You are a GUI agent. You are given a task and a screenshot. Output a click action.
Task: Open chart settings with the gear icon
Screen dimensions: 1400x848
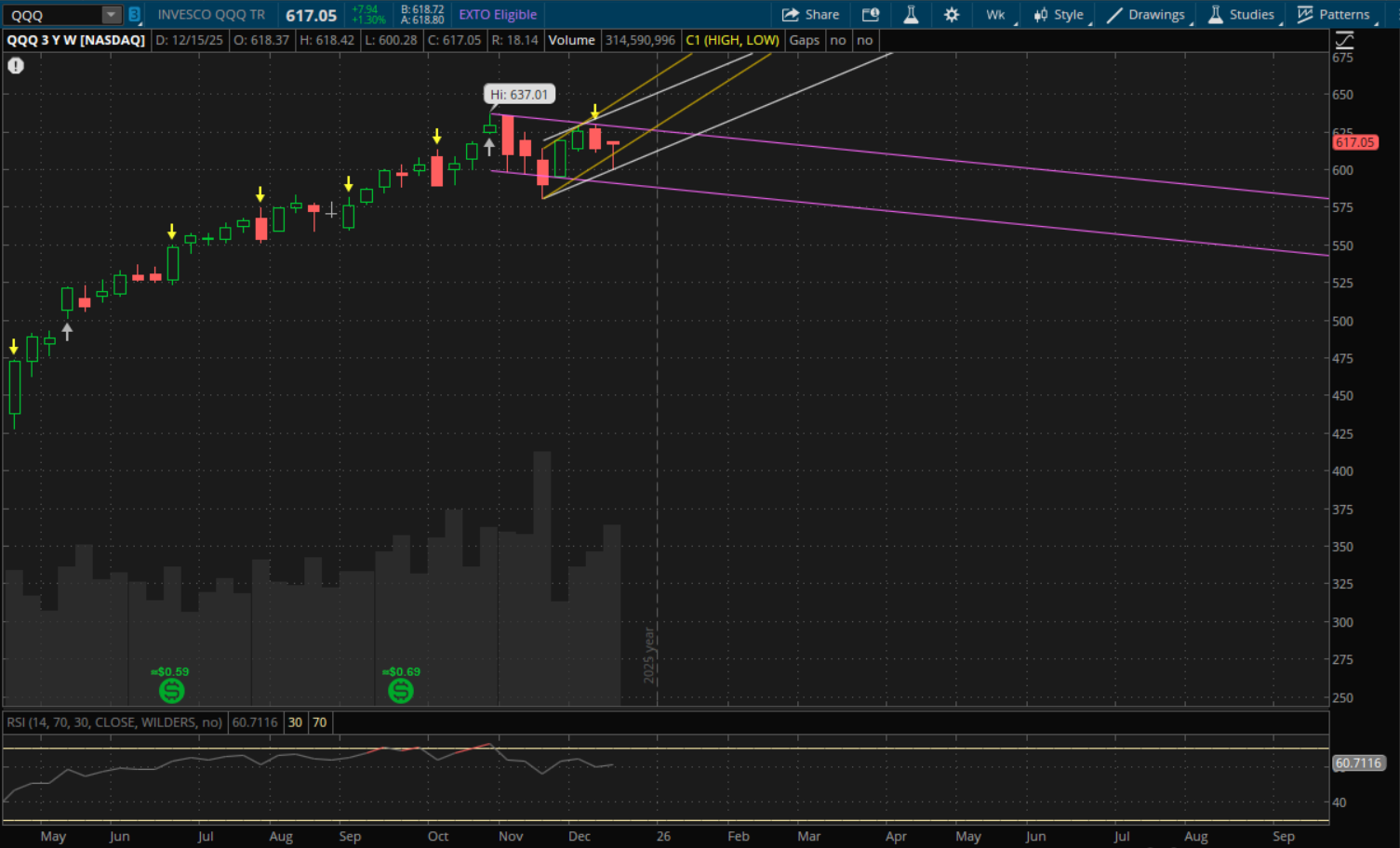(x=951, y=15)
